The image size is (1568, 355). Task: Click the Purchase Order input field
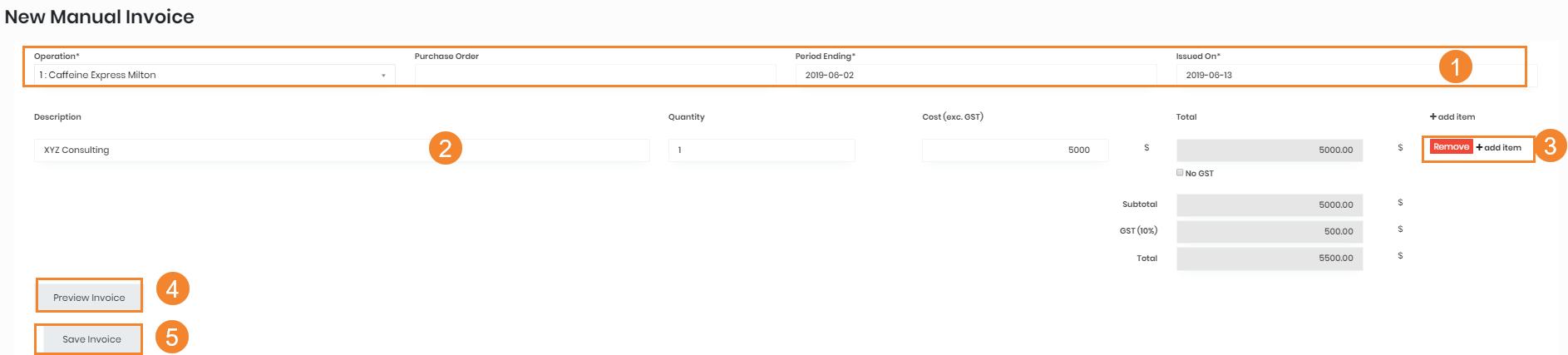tap(594, 75)
